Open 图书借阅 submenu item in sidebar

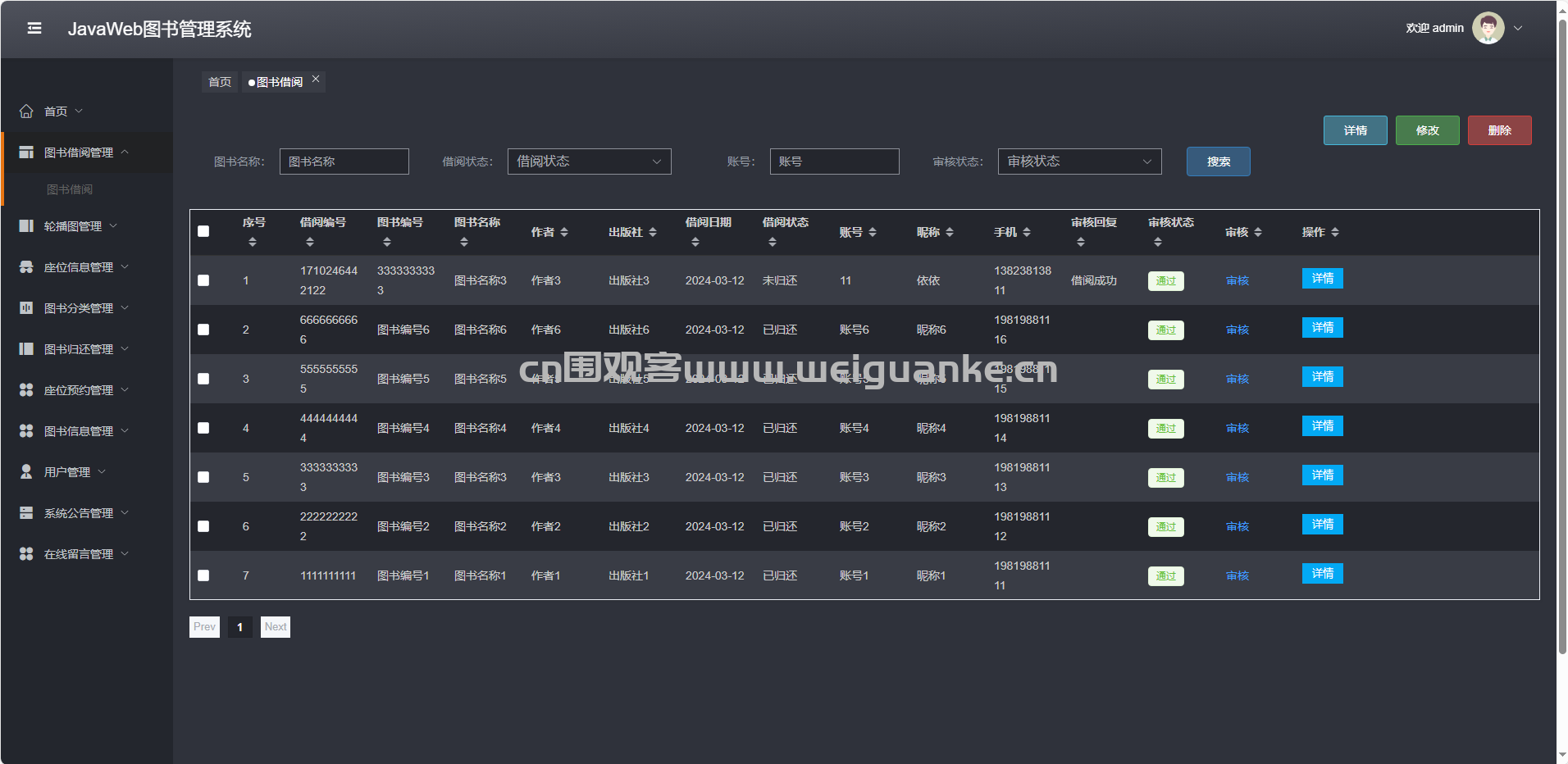coord(70,189)
